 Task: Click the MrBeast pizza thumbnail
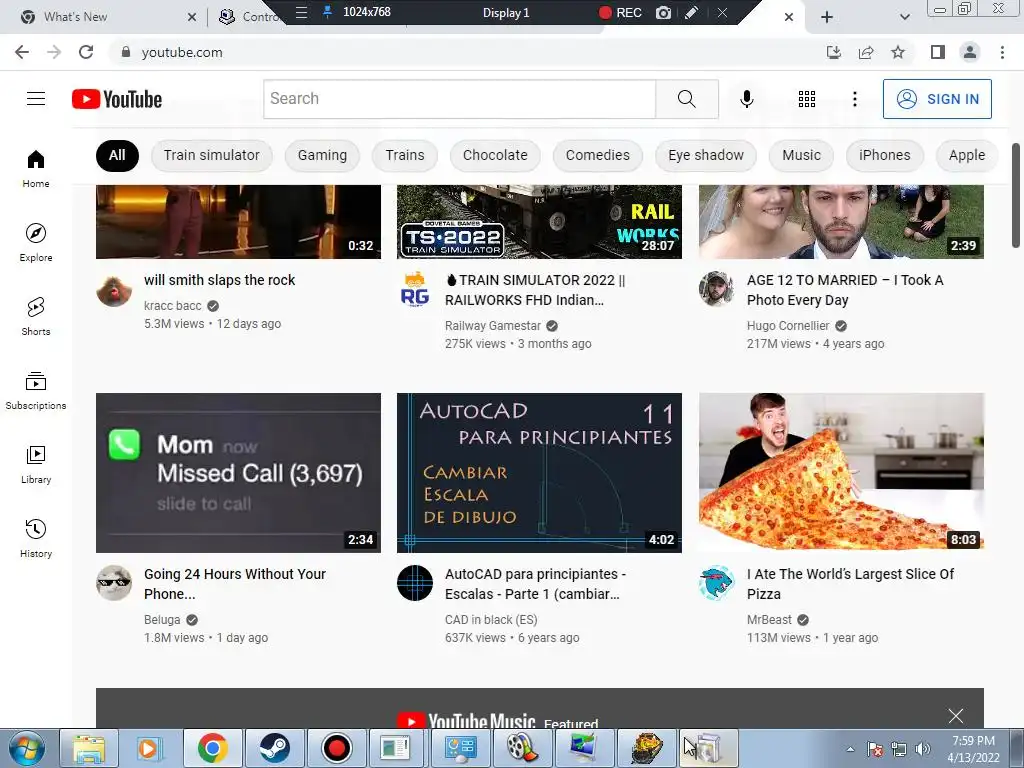(841, 473)
